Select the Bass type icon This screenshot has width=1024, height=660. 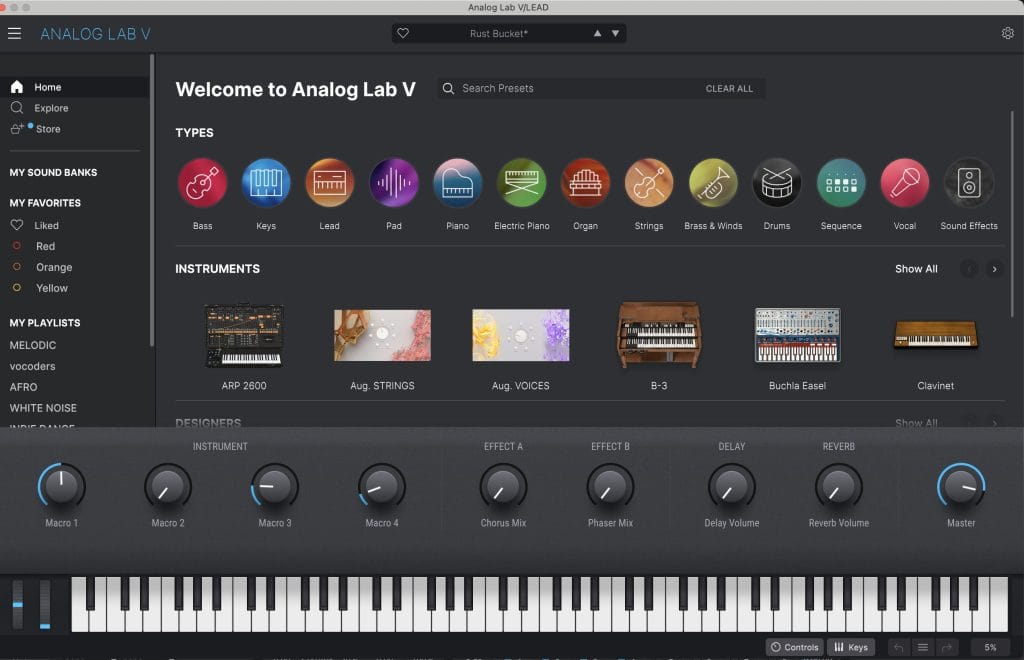point(202,183)
